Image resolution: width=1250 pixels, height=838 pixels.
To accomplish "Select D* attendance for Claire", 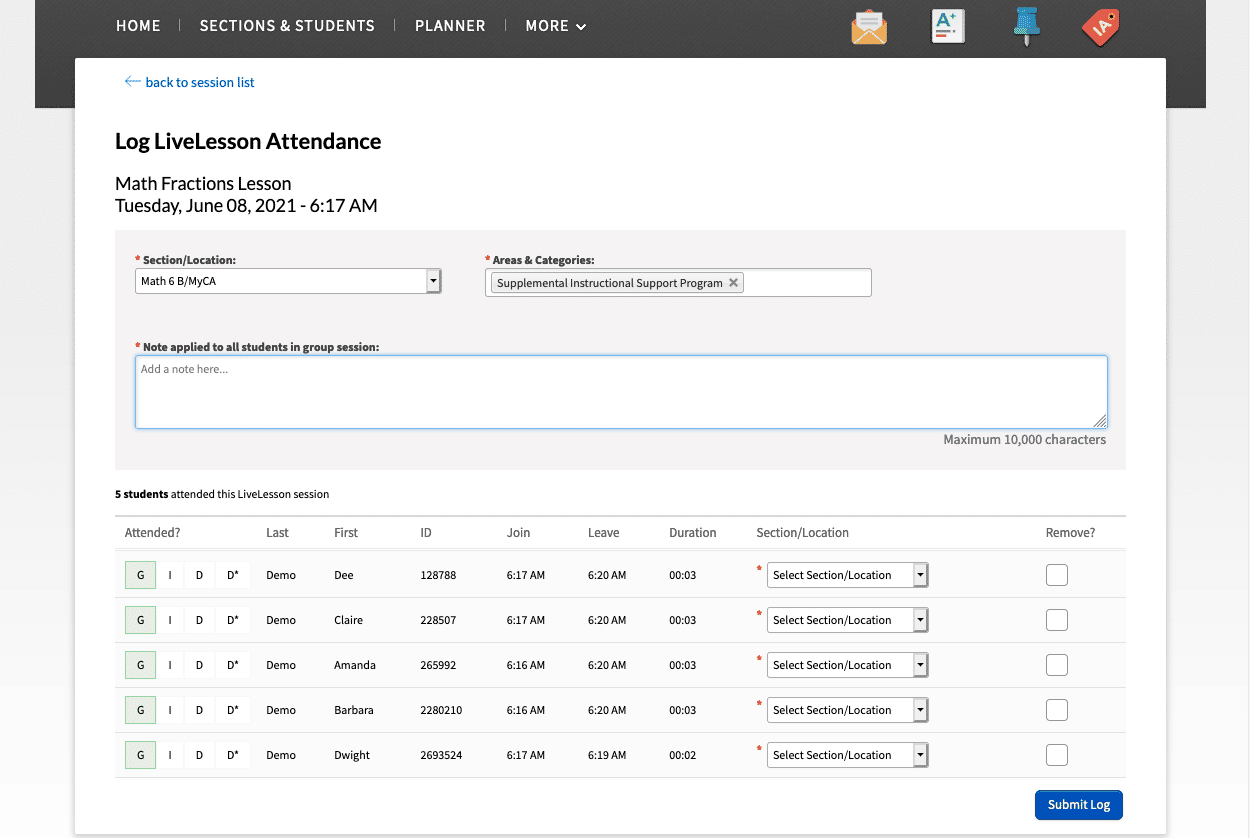I will [x=233, y=620].
